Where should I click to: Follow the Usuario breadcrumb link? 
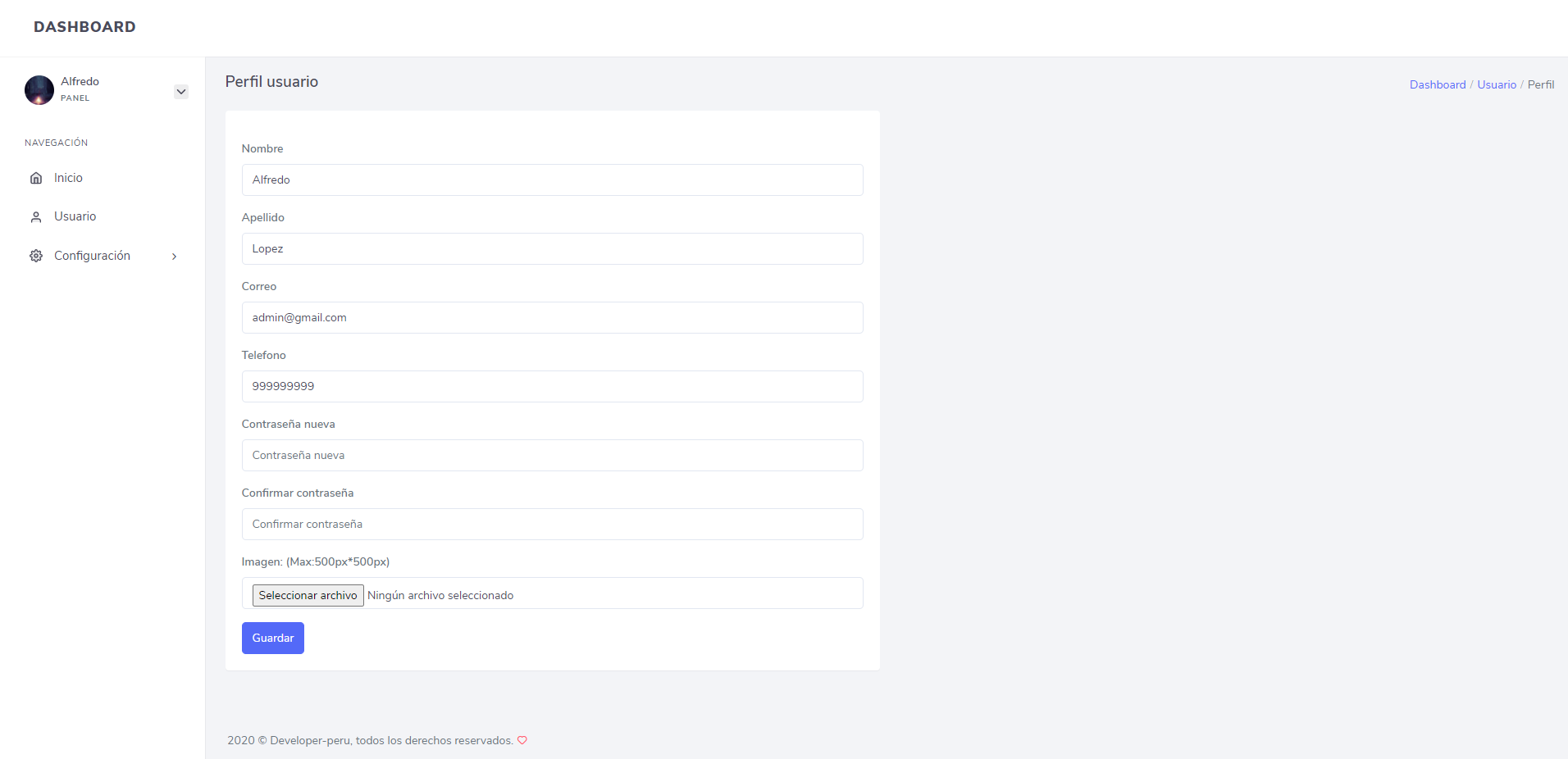[x=1497, y=84]
